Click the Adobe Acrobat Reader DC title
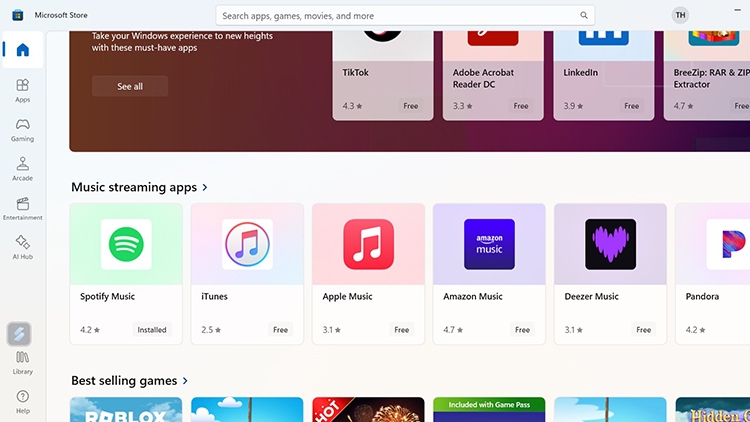The width and height of the screenshot is (750, 422). 483,78
